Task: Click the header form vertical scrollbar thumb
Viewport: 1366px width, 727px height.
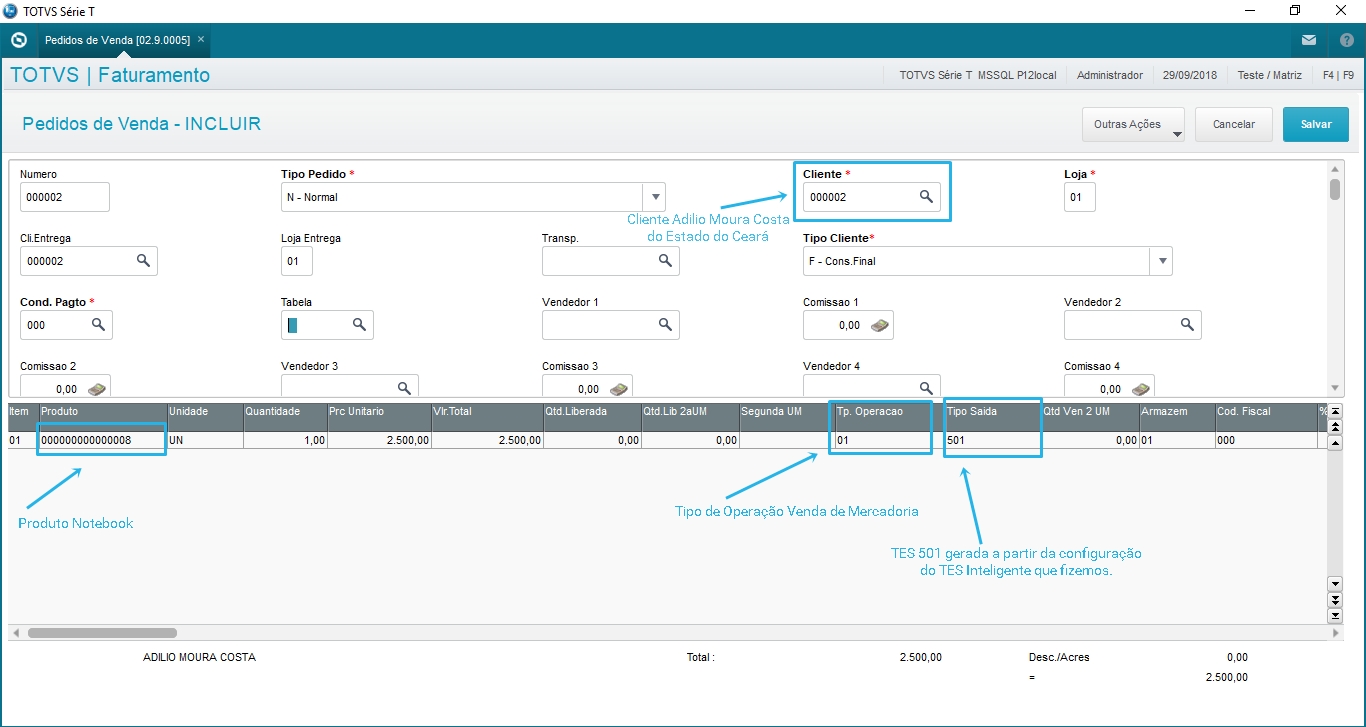Action: pyautogui.click(x=1335, y=189)
